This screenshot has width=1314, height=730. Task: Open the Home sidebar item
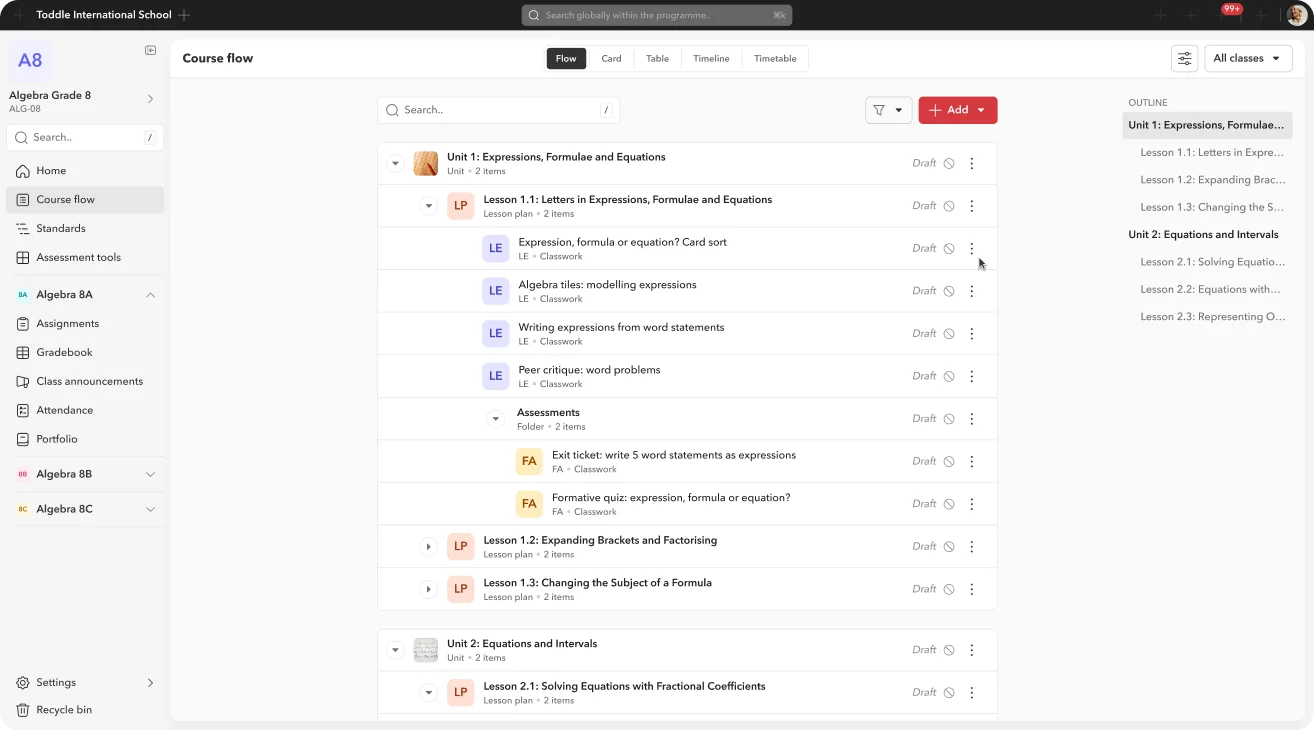85,171
